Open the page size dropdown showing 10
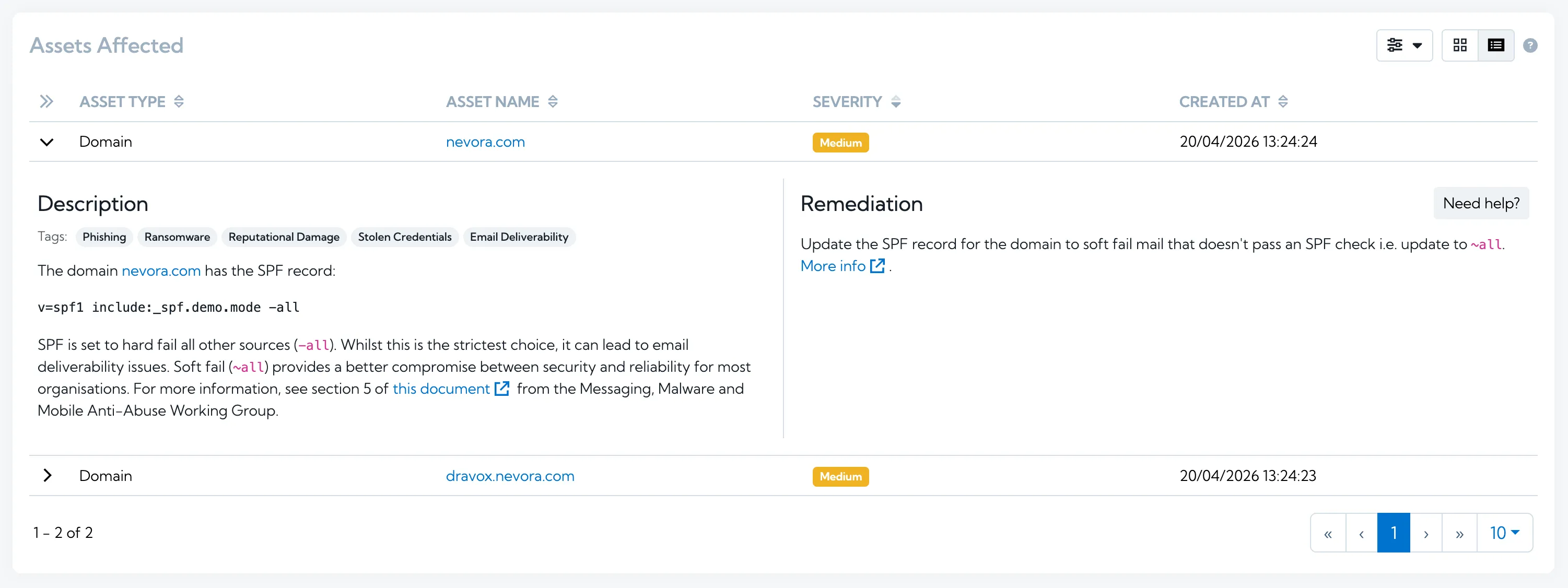1568x588 pixels. coord(1504,532)
